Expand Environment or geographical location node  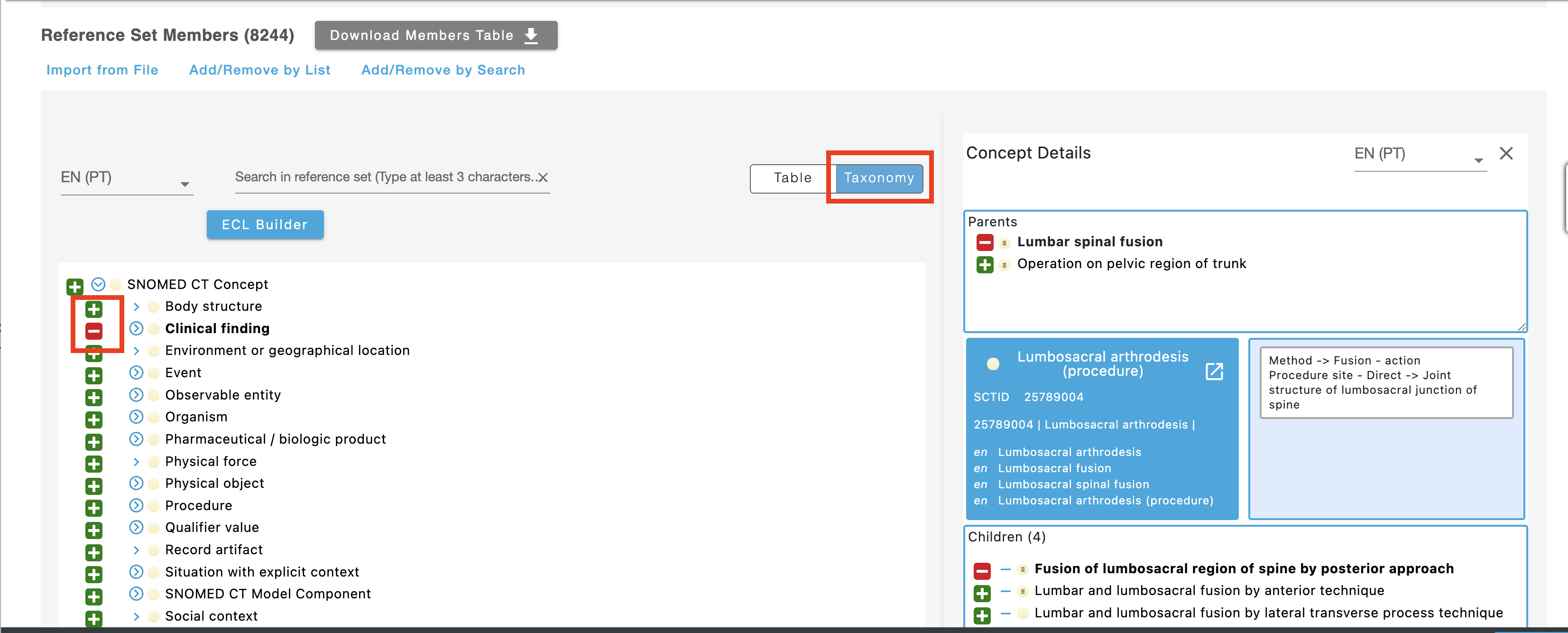[136, 350]
